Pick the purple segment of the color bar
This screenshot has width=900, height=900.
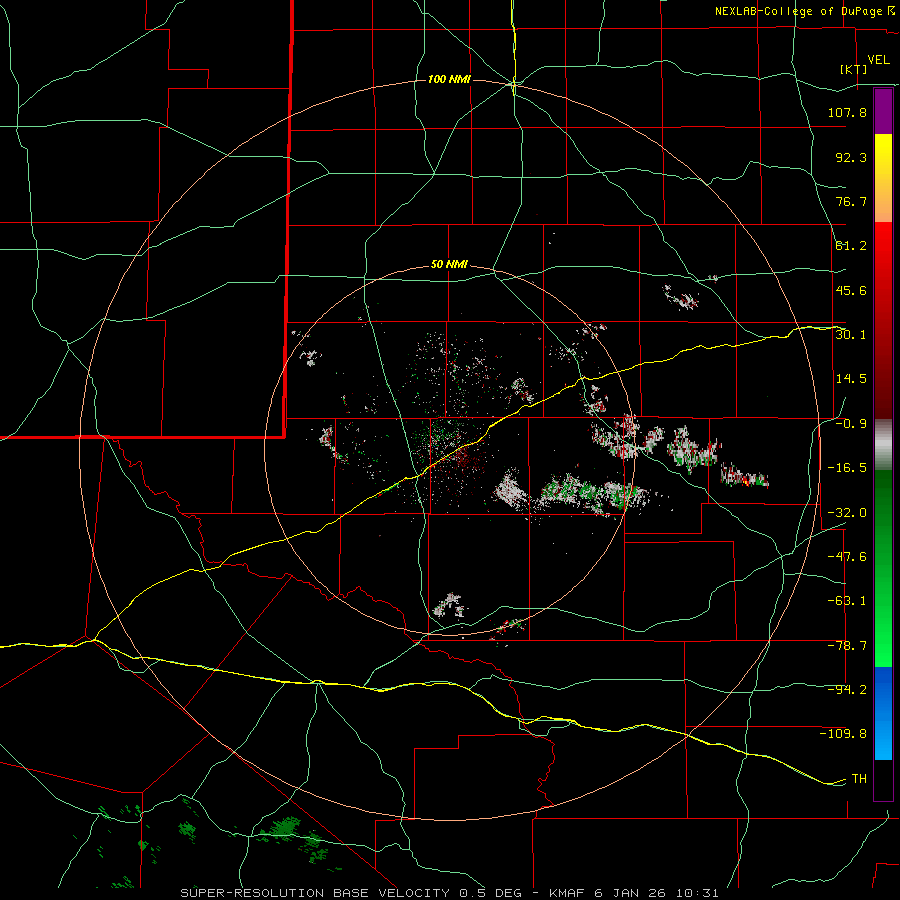click(883, 112)
